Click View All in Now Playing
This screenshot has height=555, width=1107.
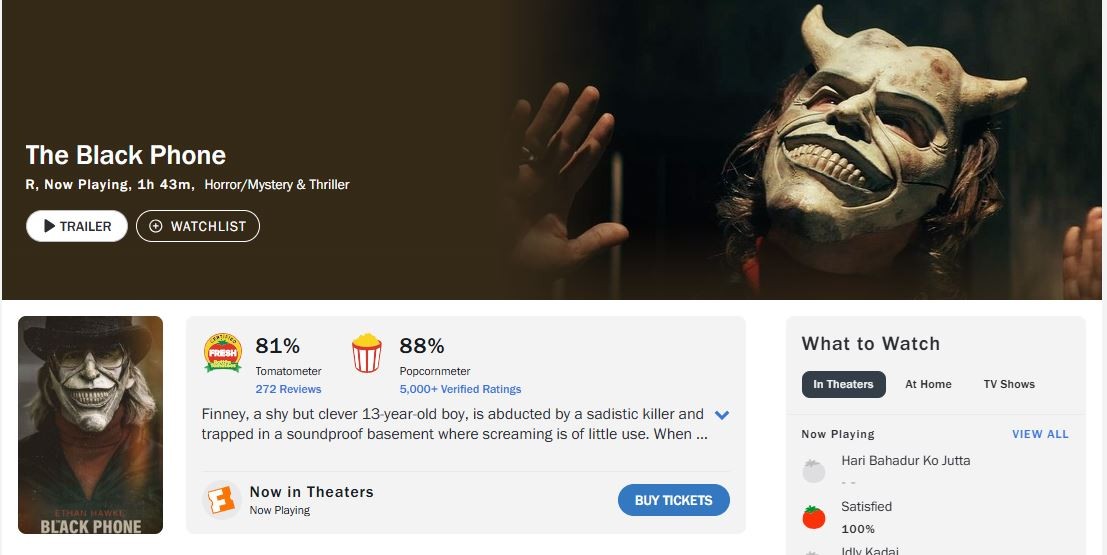(x=1040, y=434)
